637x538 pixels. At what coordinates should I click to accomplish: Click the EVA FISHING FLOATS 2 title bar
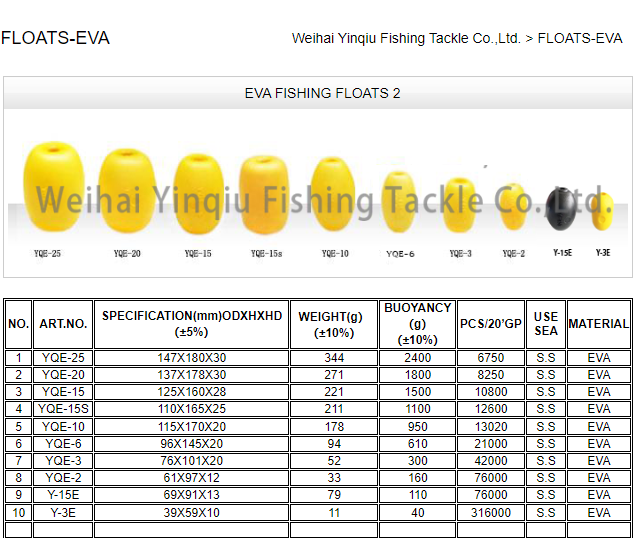tap(318, 93)
